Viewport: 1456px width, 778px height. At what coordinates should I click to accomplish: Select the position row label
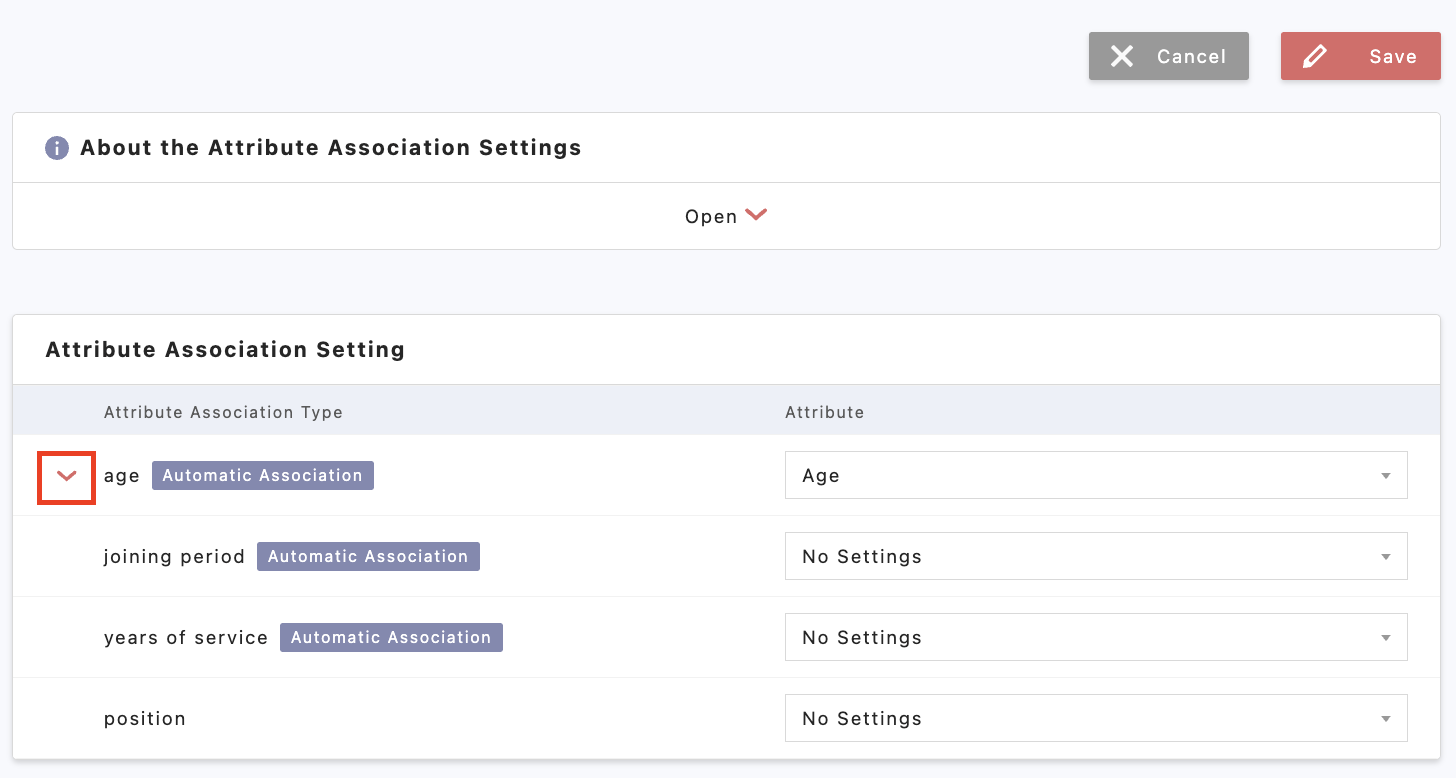tap(145, 719)
